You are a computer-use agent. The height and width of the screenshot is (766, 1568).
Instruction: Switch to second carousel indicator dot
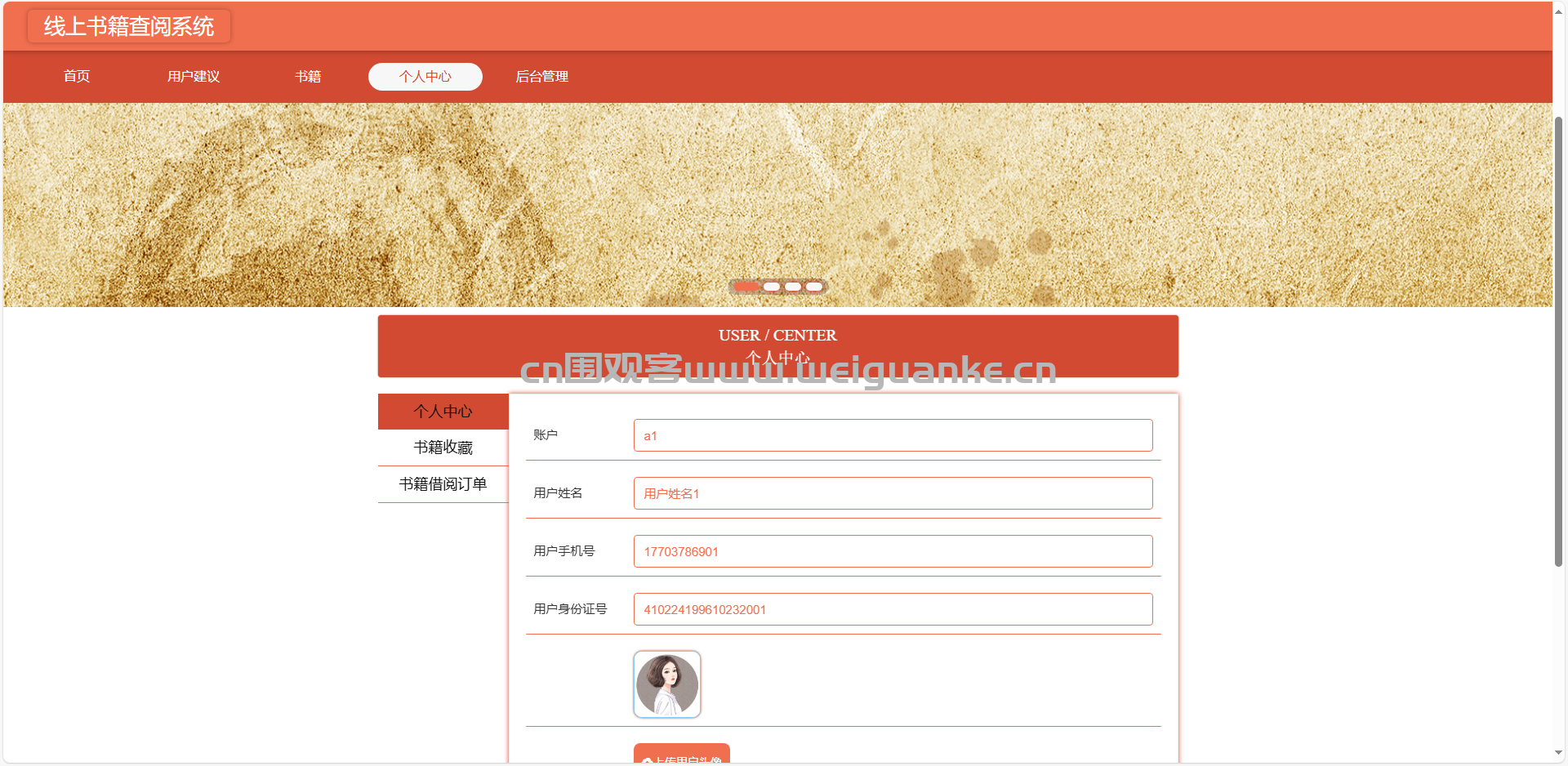(772, 286)
